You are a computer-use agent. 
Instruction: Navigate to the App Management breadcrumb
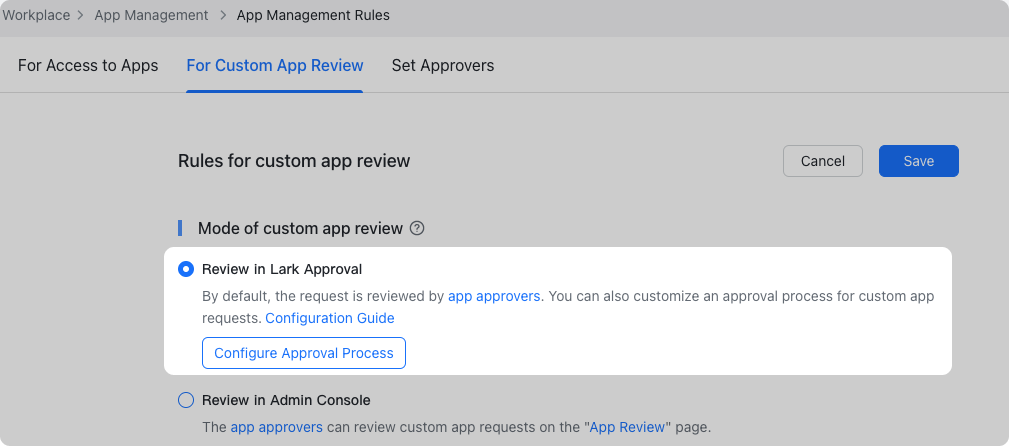coord(151,15)
